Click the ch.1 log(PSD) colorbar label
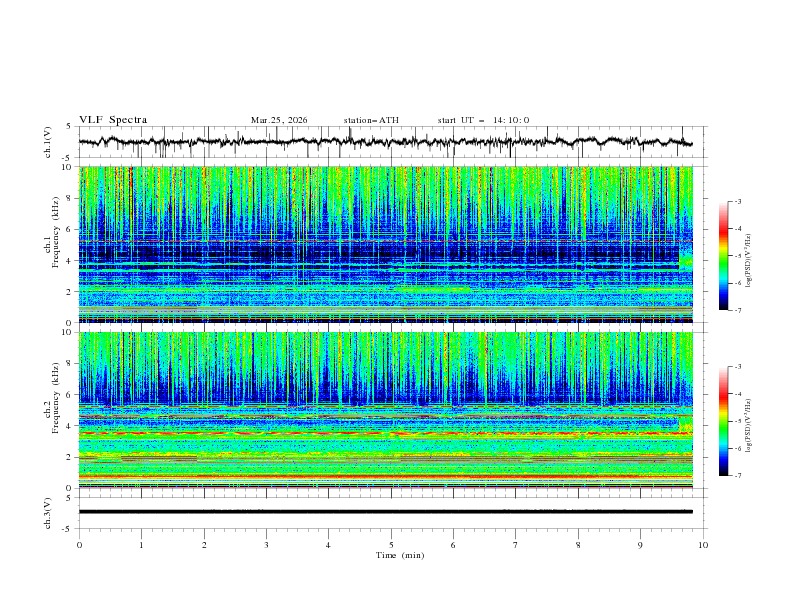The image size is (792, 612). tap(749, 261)
